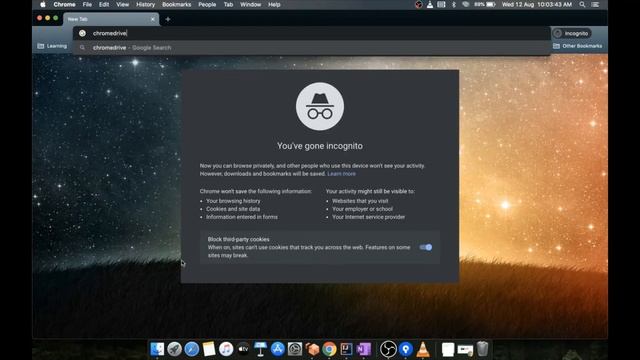Click the red circular menu bar icon
The height and width of the screenshot is (360, 640).
pyautogui.click(x=418, y=4)
